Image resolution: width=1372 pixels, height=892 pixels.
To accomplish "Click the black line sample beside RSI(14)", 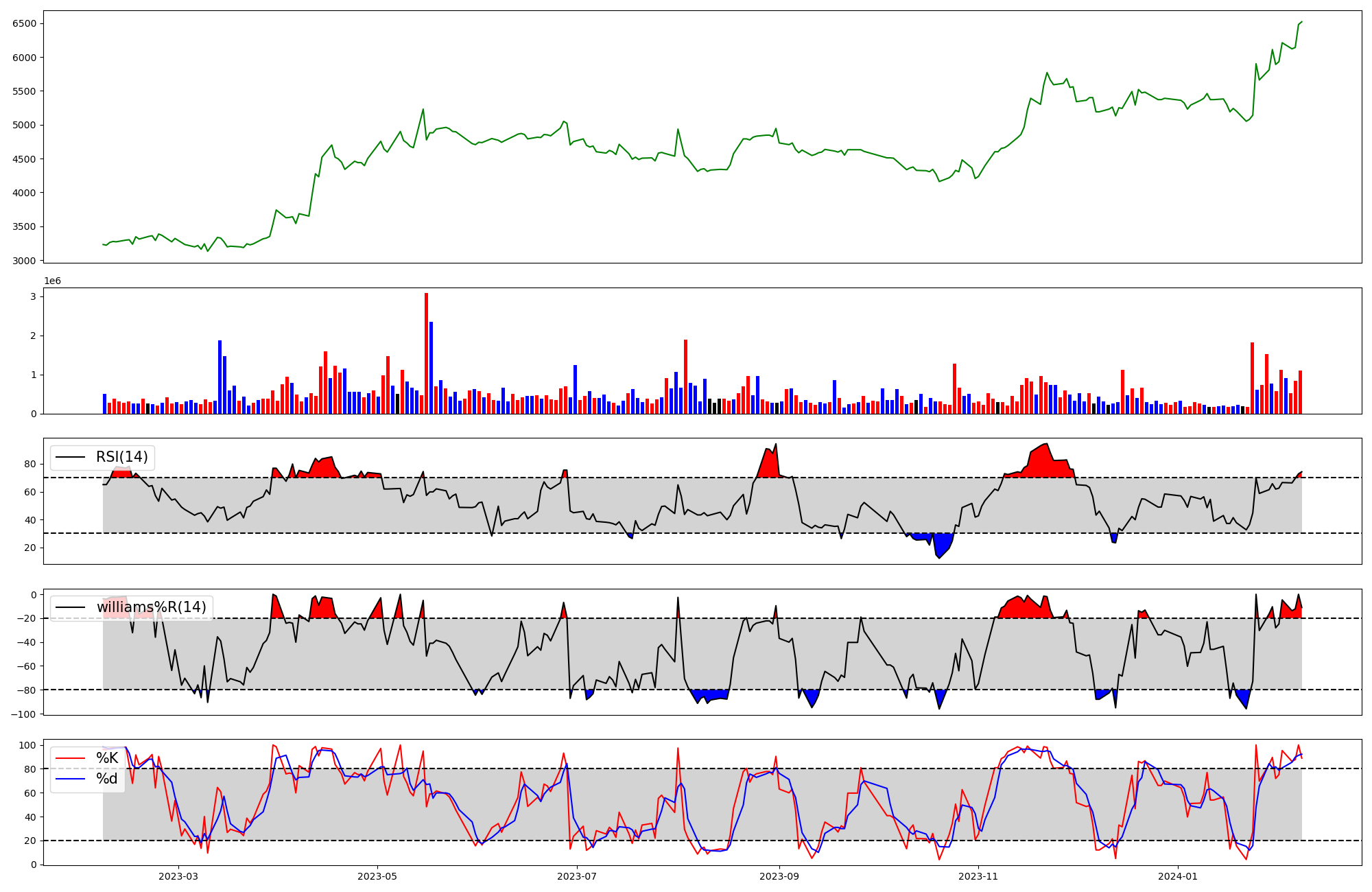I will (x=71, y=458).
